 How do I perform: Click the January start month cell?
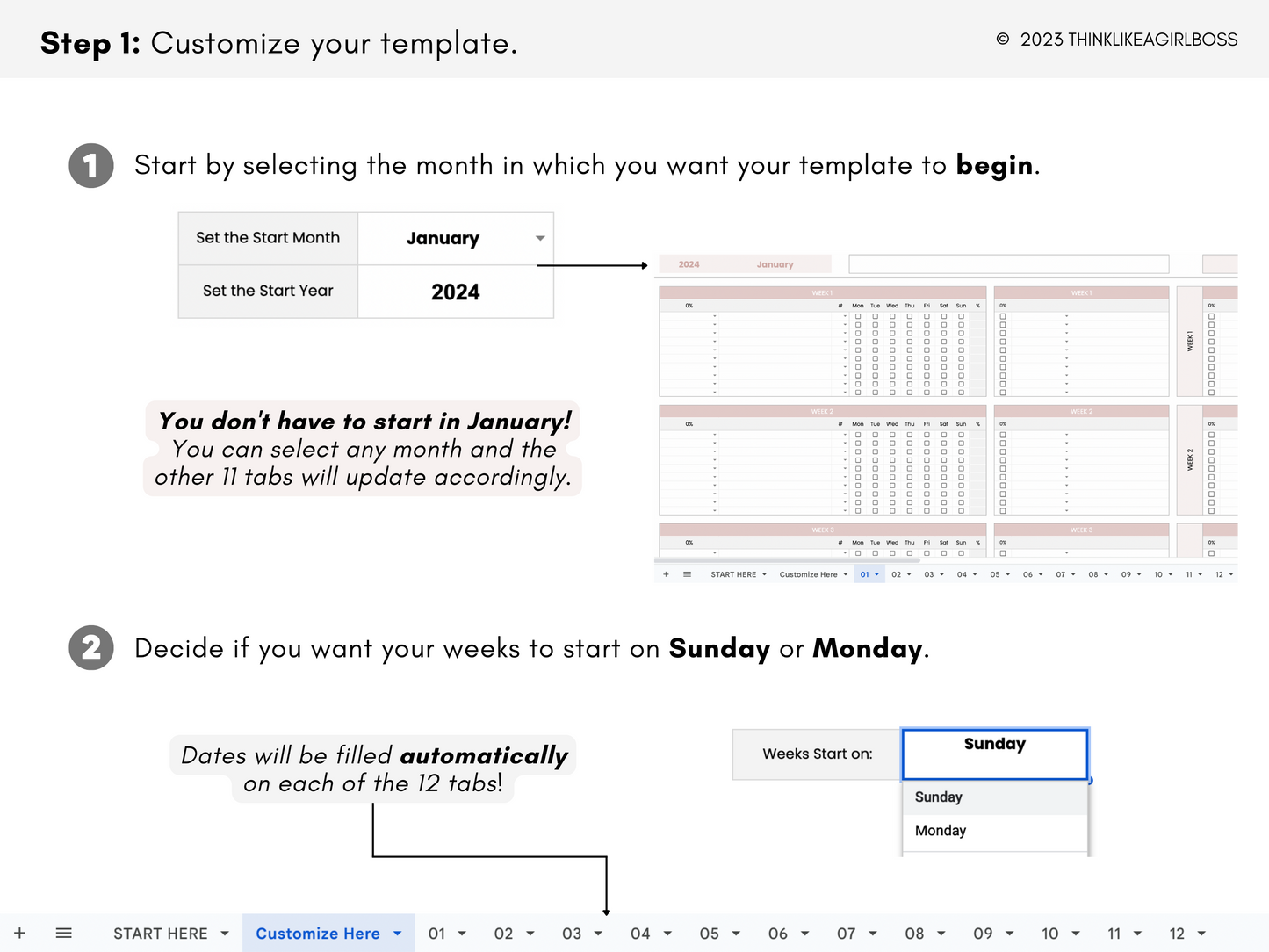(443, 239)
